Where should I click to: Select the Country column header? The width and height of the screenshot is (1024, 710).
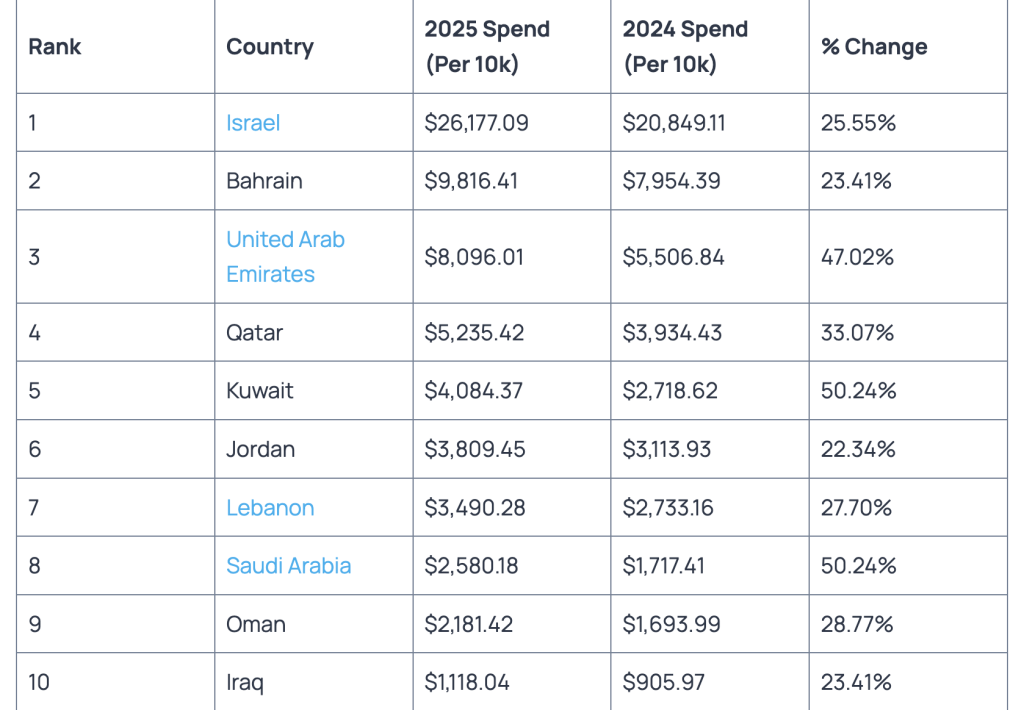[x=270, y=47]
